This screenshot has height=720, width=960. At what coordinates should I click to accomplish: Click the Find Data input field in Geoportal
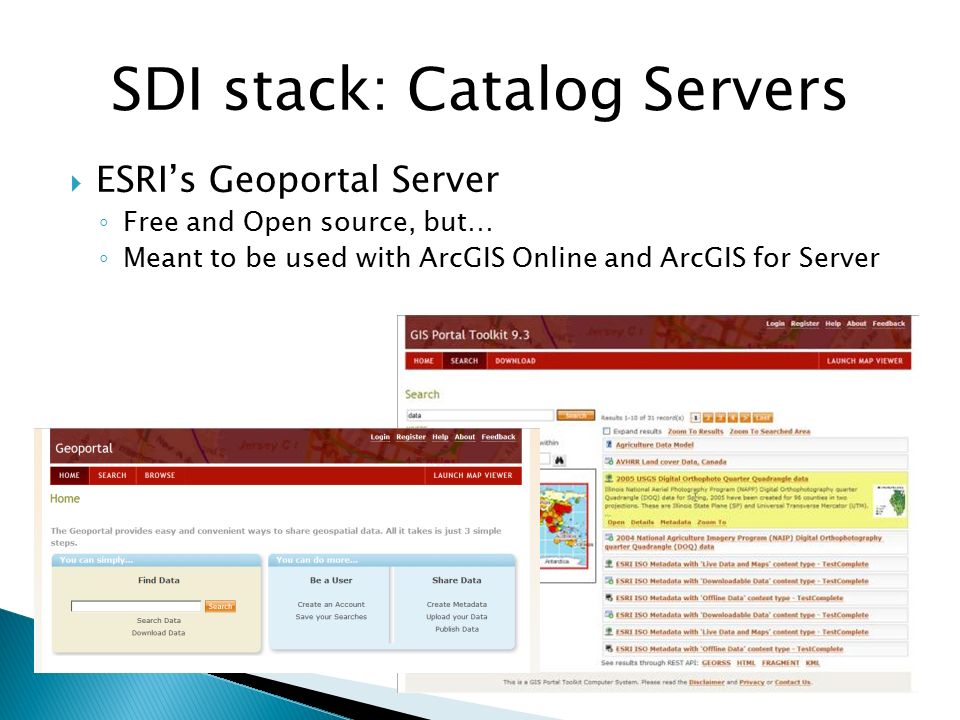tap(136, 606)
